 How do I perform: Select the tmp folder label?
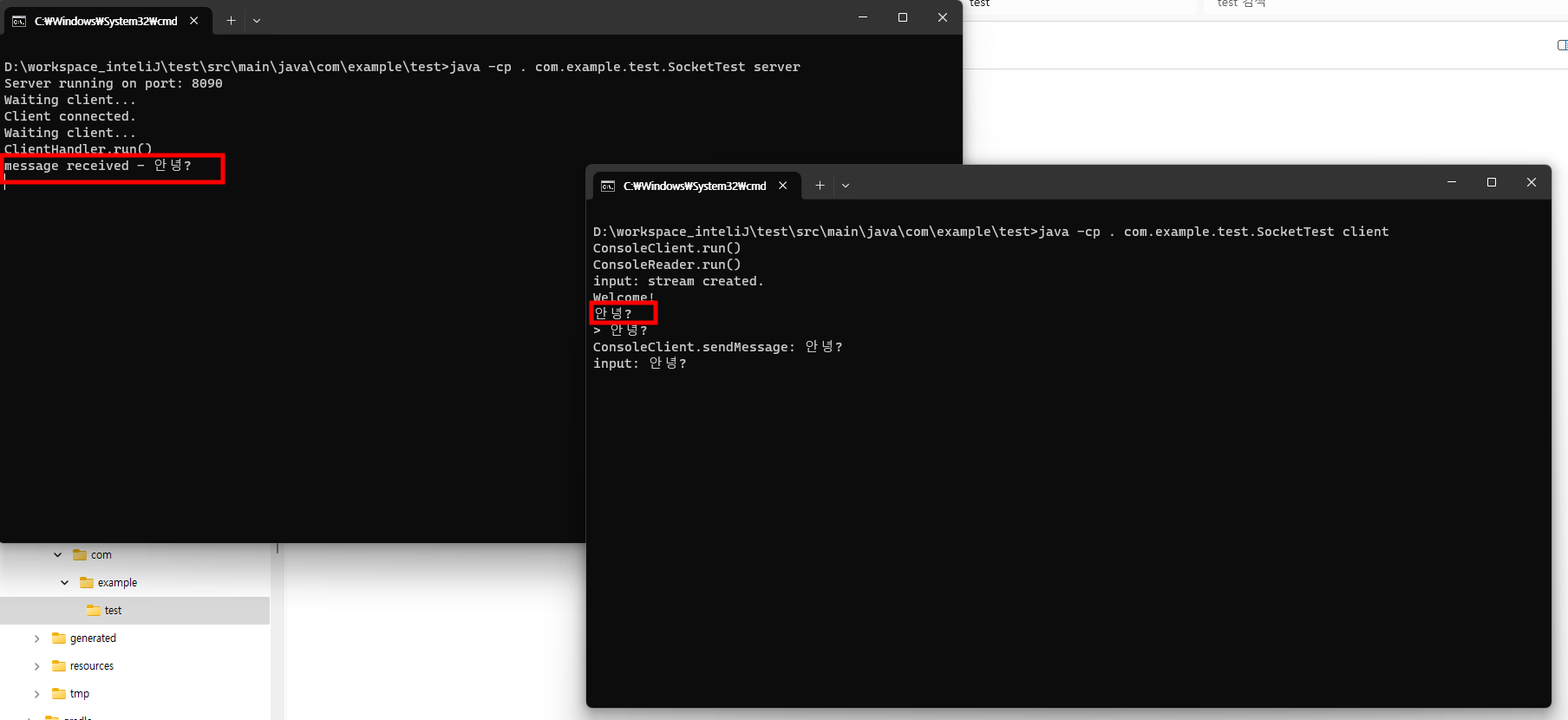(x=80, y=694)
